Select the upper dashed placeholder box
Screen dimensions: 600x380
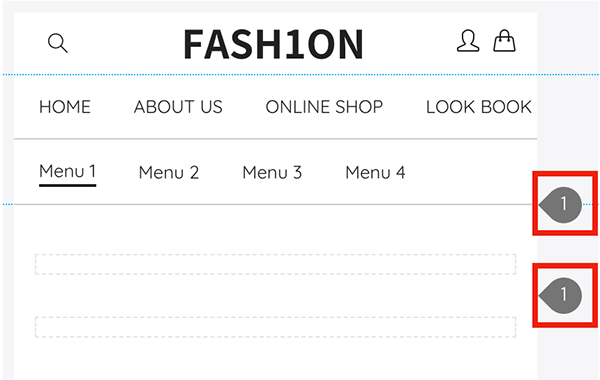276,264
